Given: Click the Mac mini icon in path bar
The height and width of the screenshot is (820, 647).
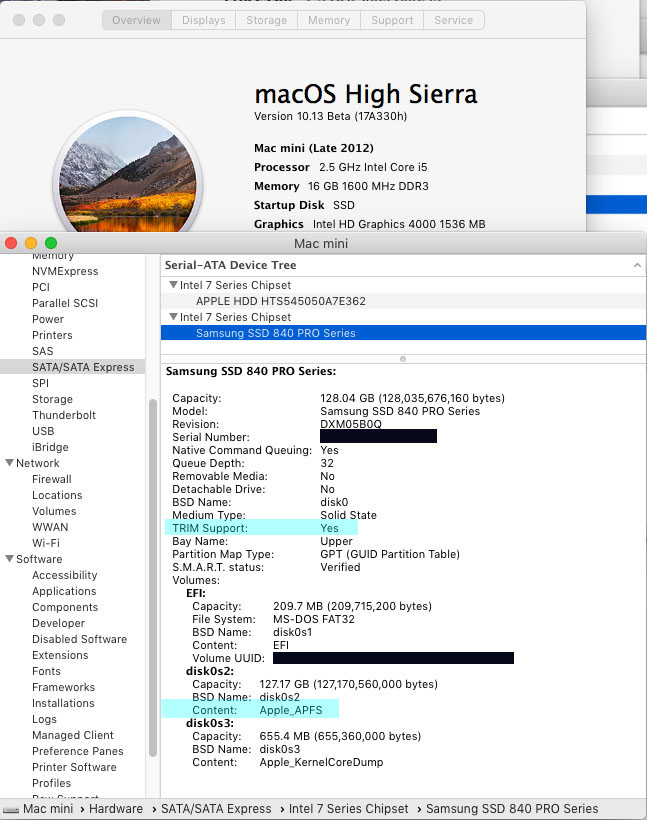Looking at the screenshot, I should tap(12, 810).
